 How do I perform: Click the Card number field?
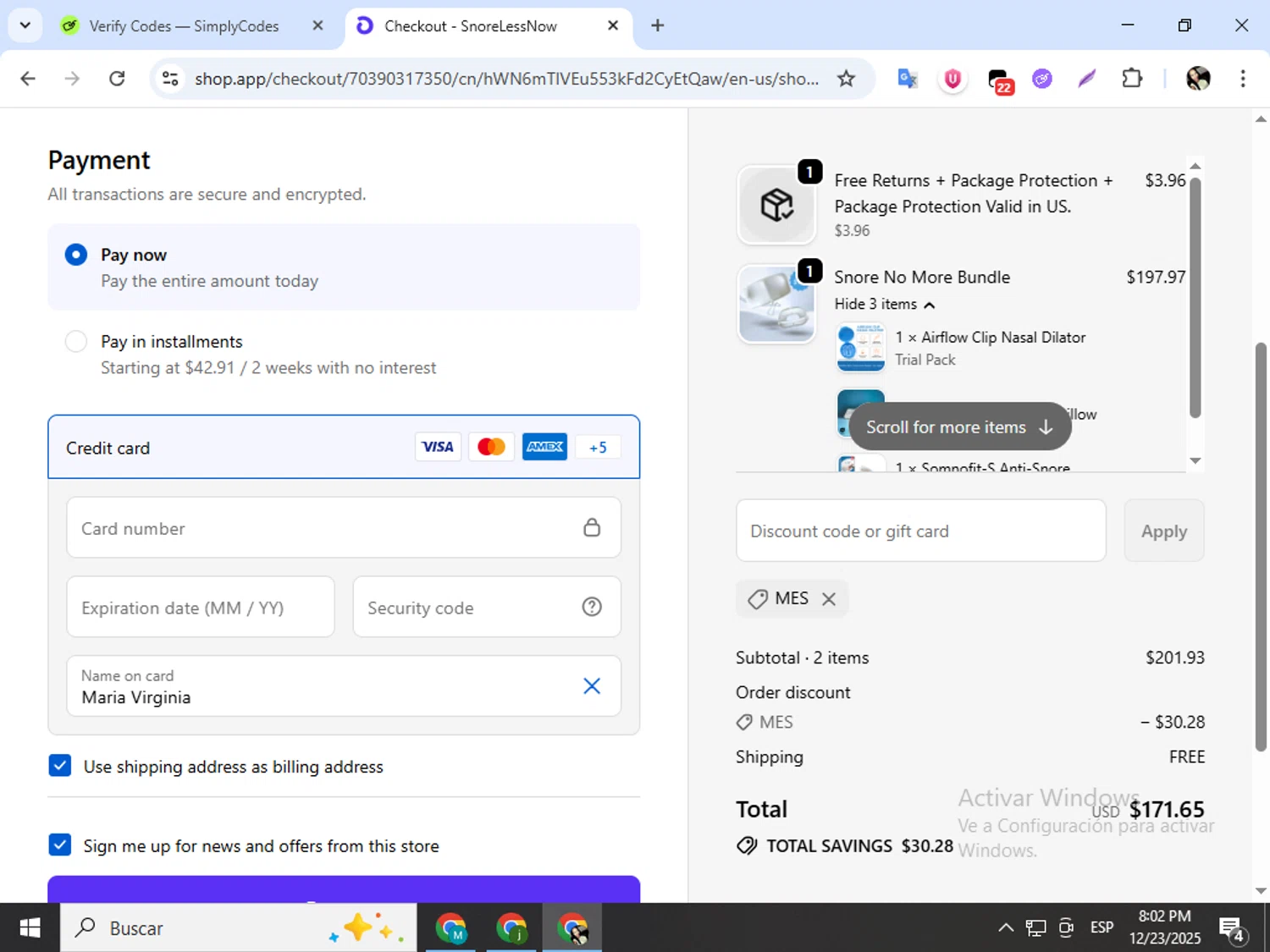pos(344,527)
